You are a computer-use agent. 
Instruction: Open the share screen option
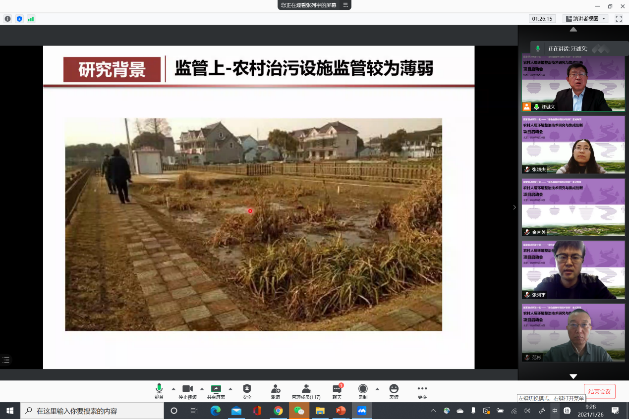point(215,388)
